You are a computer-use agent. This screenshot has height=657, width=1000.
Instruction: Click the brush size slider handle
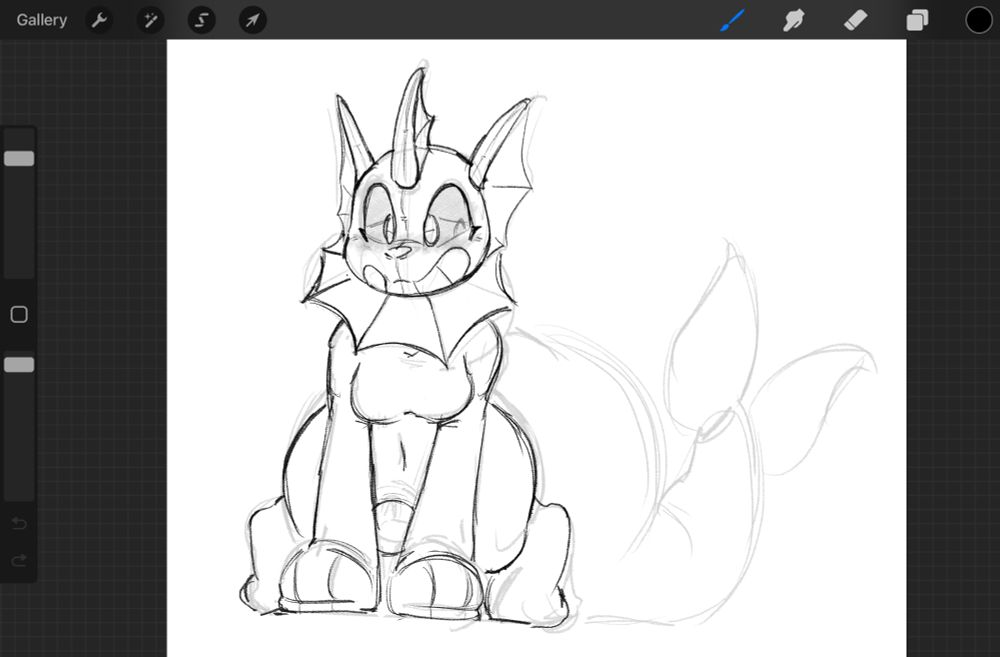coord(19,158)
